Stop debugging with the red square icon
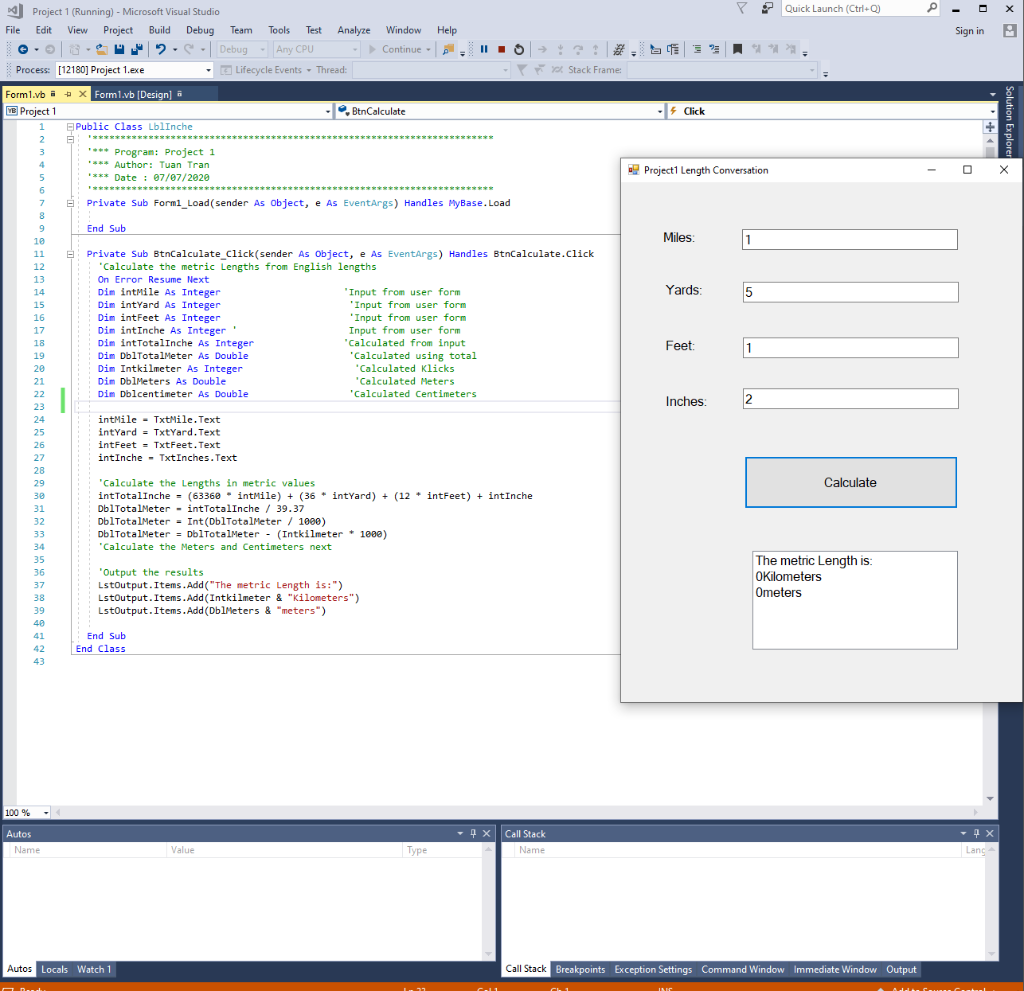Viewport: 1024px width, 991px height. (x=501, y=49)
